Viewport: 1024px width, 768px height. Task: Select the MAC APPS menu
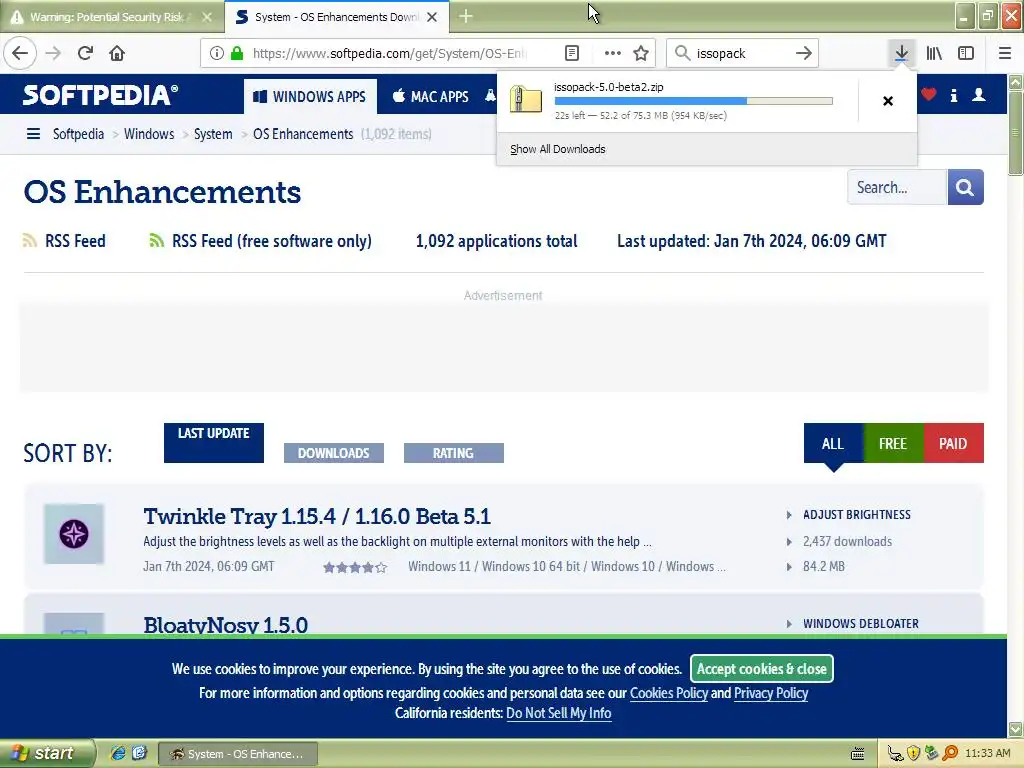pyautogui.click(x=430, y=97)
